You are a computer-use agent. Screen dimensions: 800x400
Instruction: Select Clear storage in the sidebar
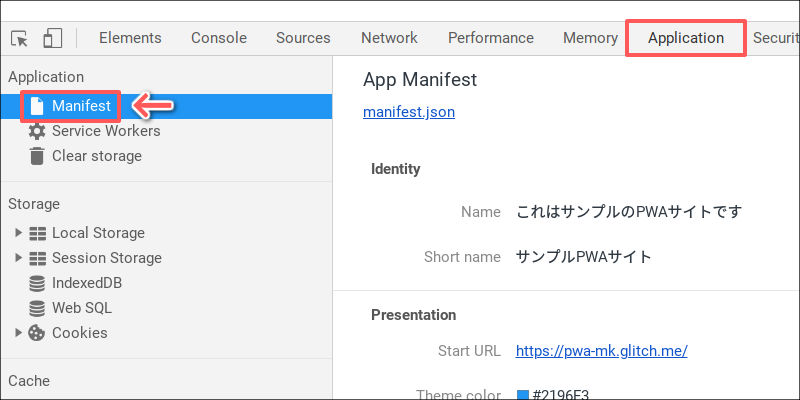tap(97, 156)
